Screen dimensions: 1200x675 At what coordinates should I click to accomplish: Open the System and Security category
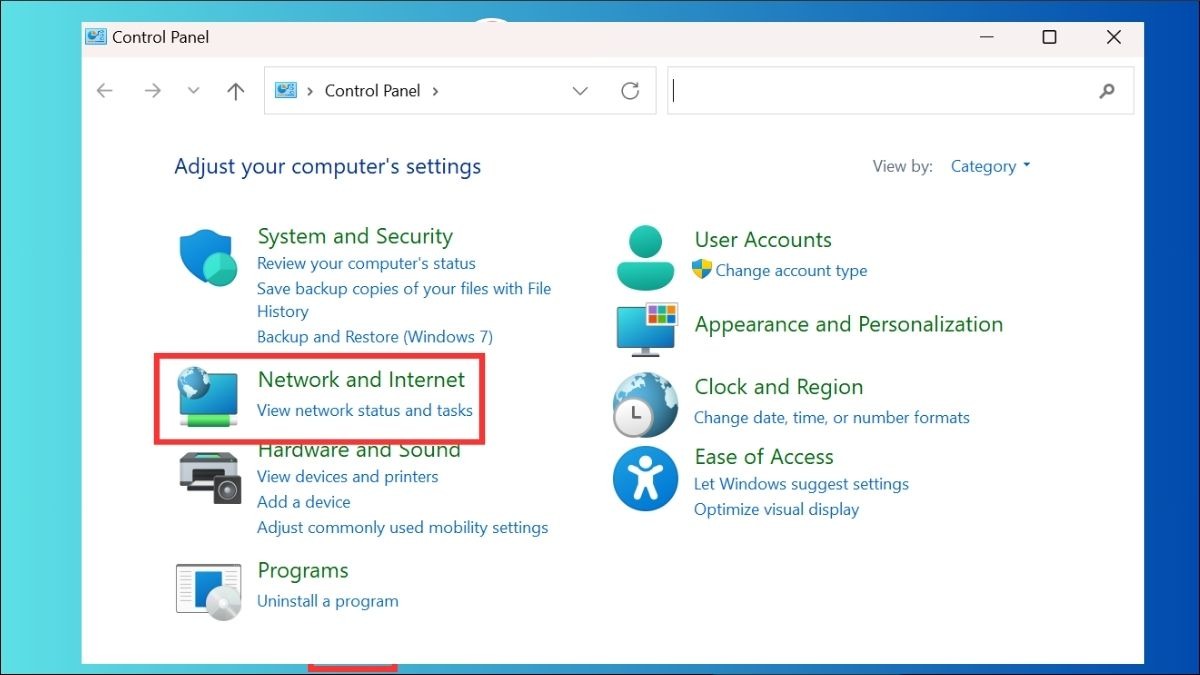[x=355, y=237]
